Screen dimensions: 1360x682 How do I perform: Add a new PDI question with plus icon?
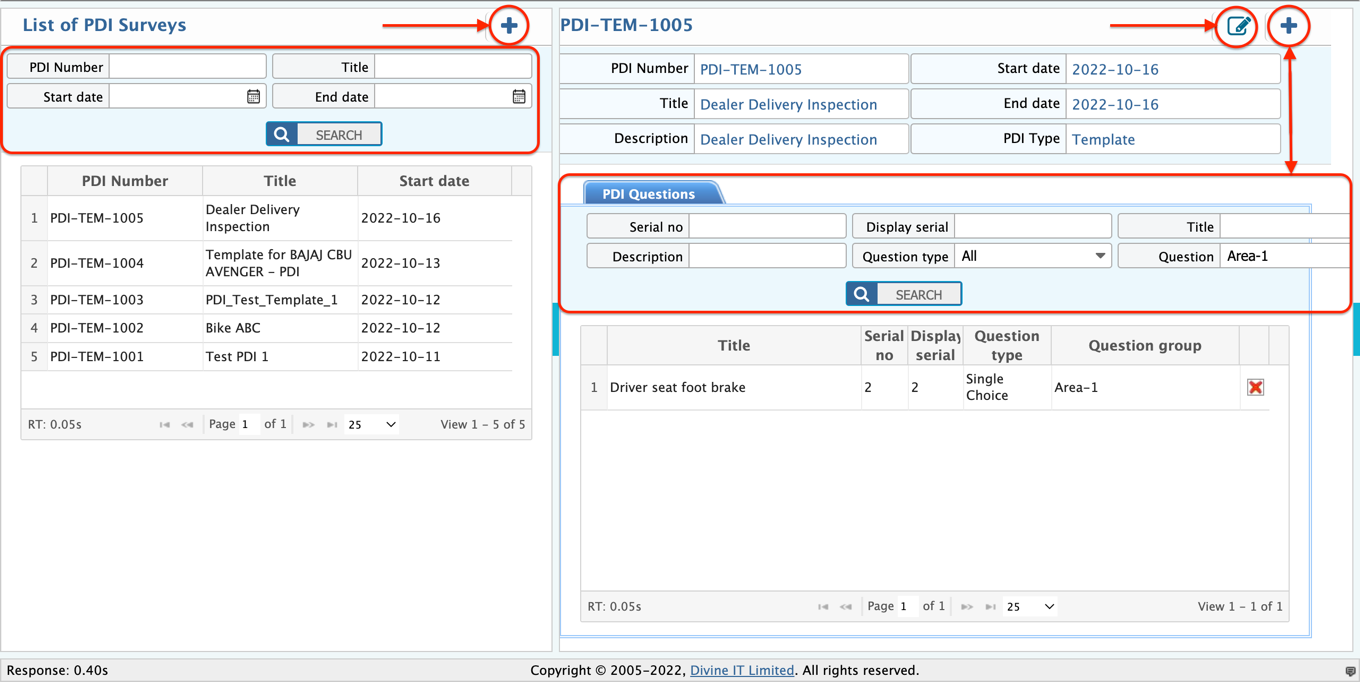(x=1288, y=26)
